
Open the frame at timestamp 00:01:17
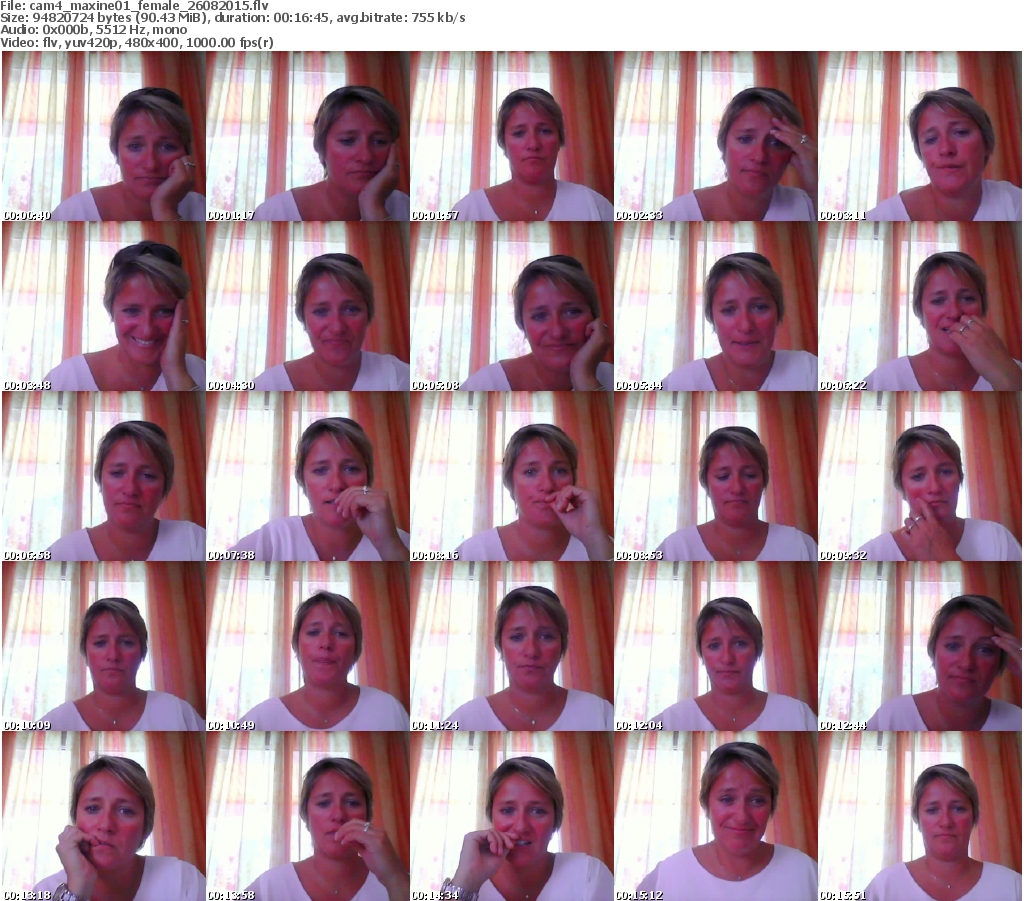[308, 136]
